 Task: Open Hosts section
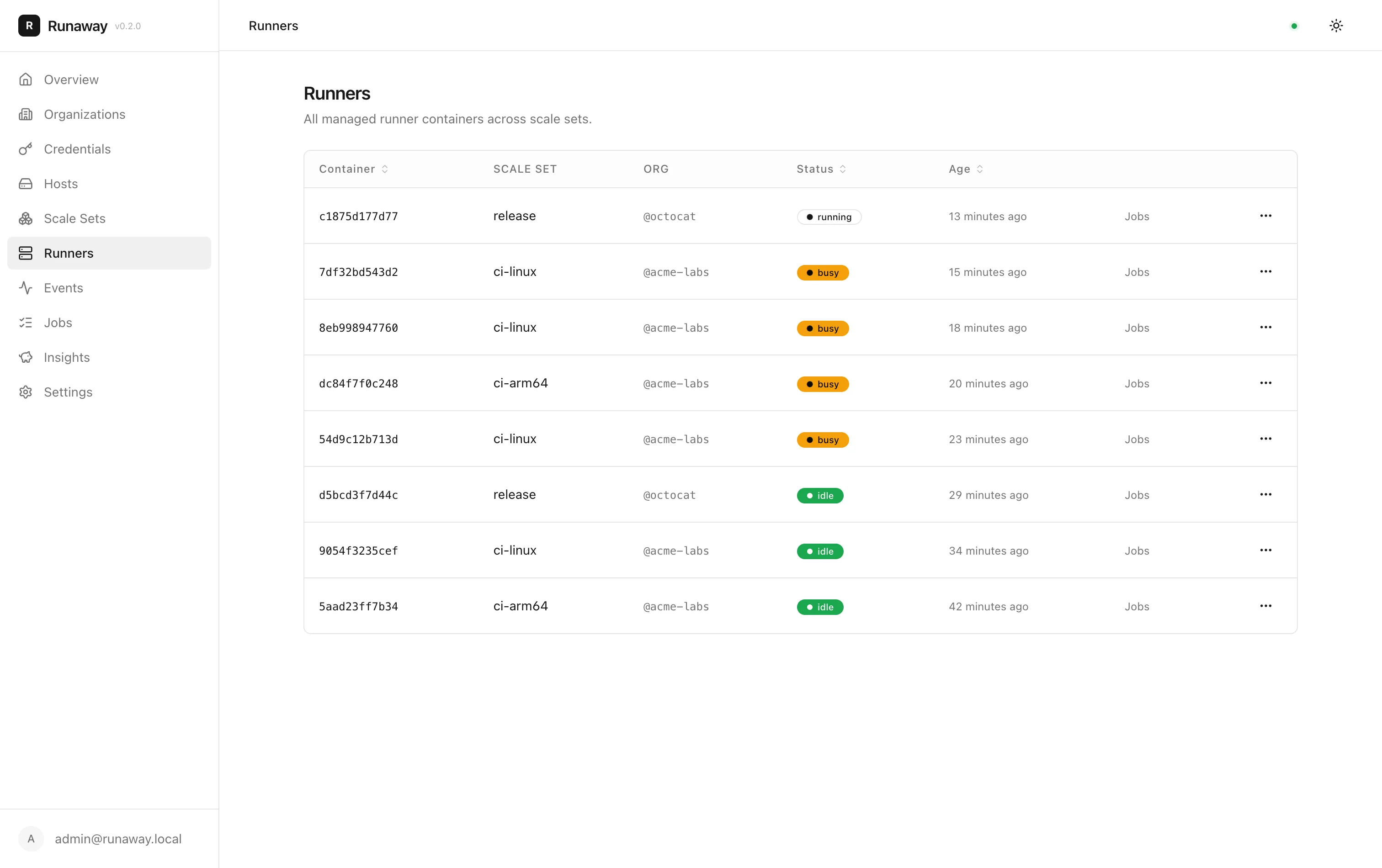tap(109, 184)
